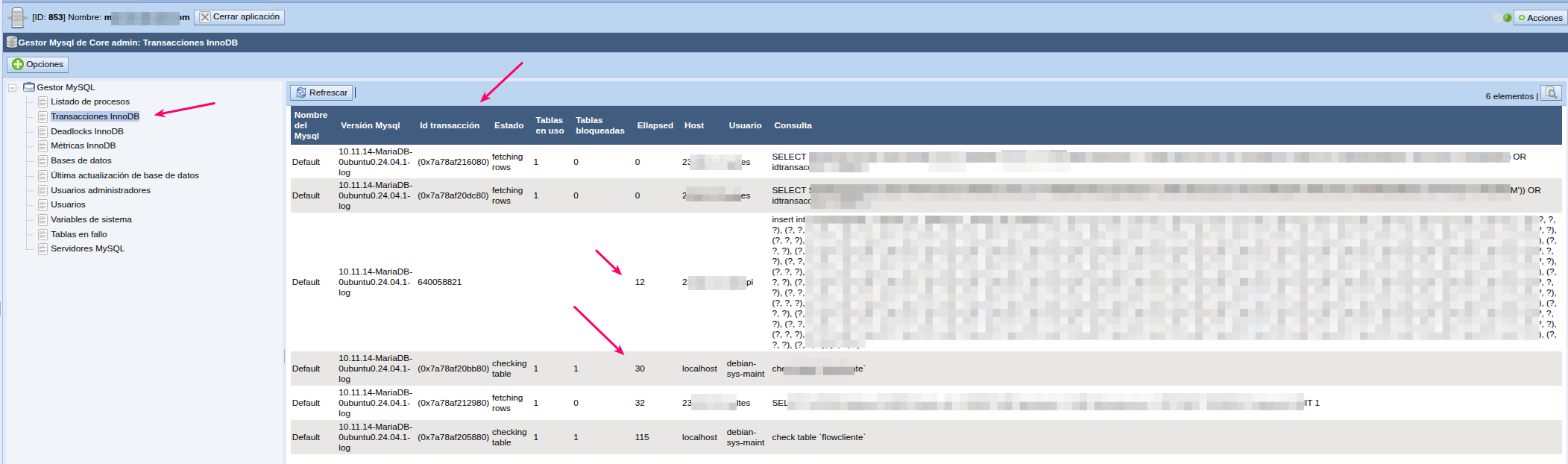Click the search magnifier icon beside elementos
The width and height of the screenshot is (1568, 464).
(1551, 93)
